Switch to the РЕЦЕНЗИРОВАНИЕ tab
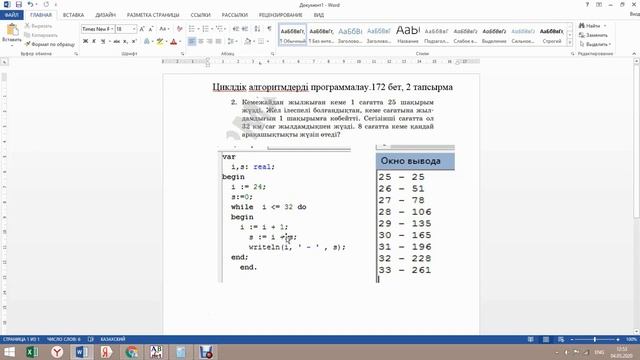This screenshot has height=360, width=640. tap(280, 15)
